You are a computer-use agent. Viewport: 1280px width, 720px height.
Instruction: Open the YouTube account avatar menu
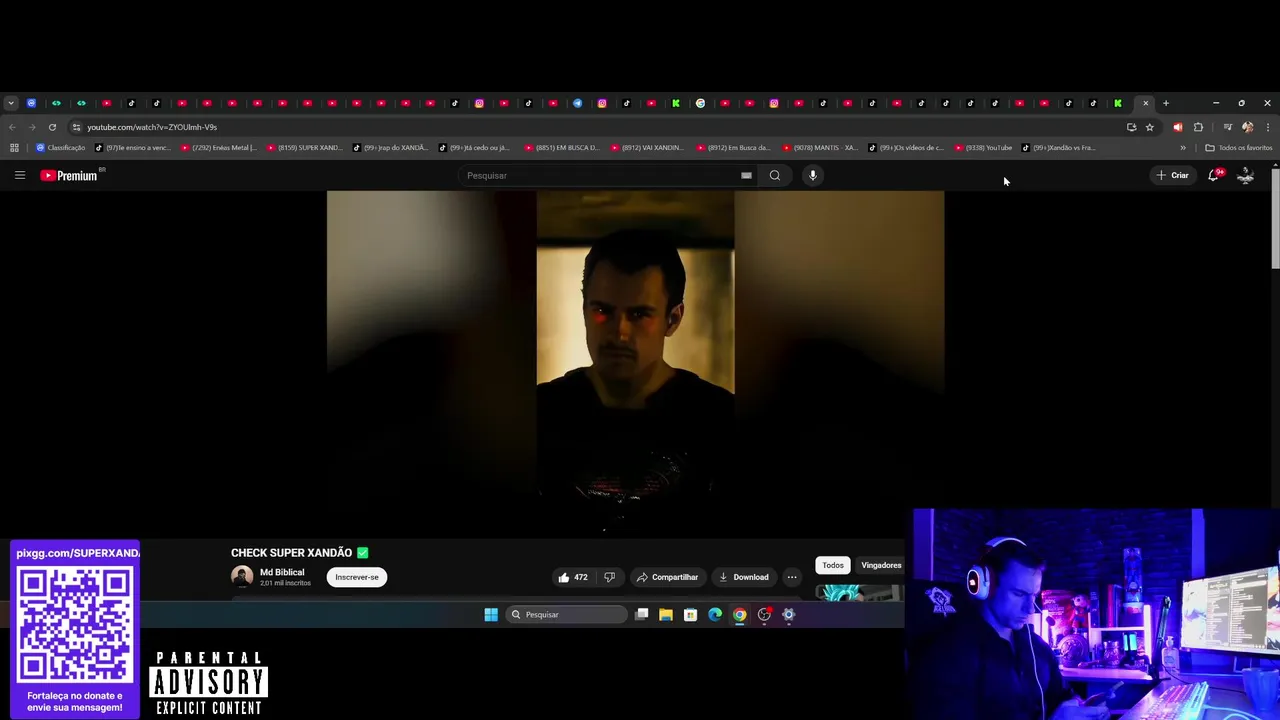tap(1245, 175)
